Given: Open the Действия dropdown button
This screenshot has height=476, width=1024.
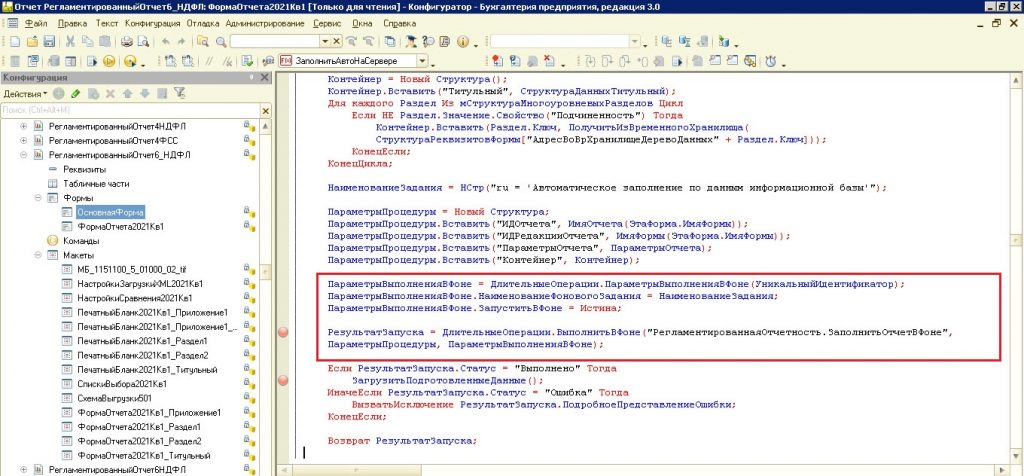Looking at the screenshot, I should [x=24, y=93].
